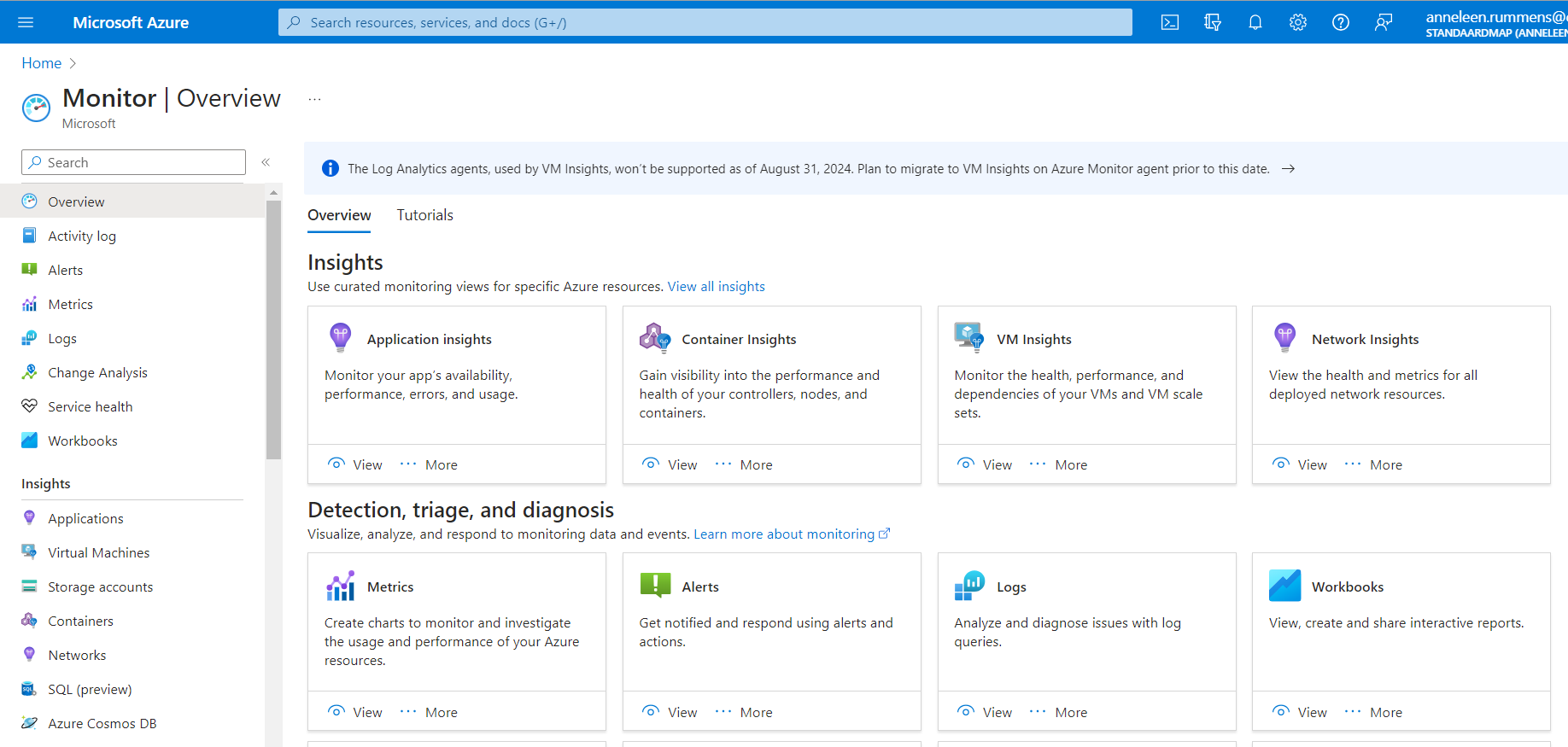The height and width of the screenshot is (747, 1568).
Task: Click View on the Workbooks card
Action: tap(1300, 712)
